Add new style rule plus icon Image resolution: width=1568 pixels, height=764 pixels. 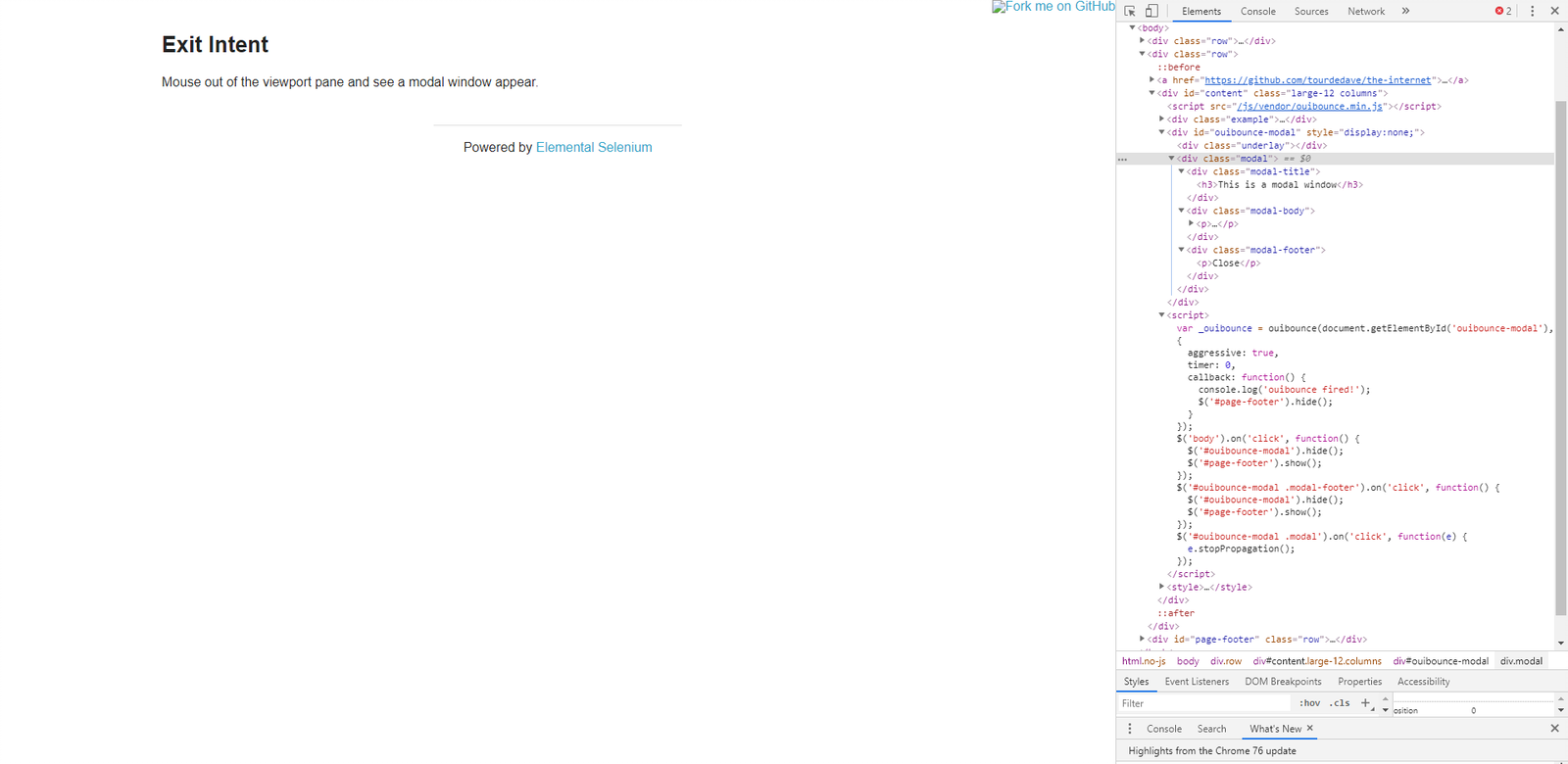click(1365, 702)
